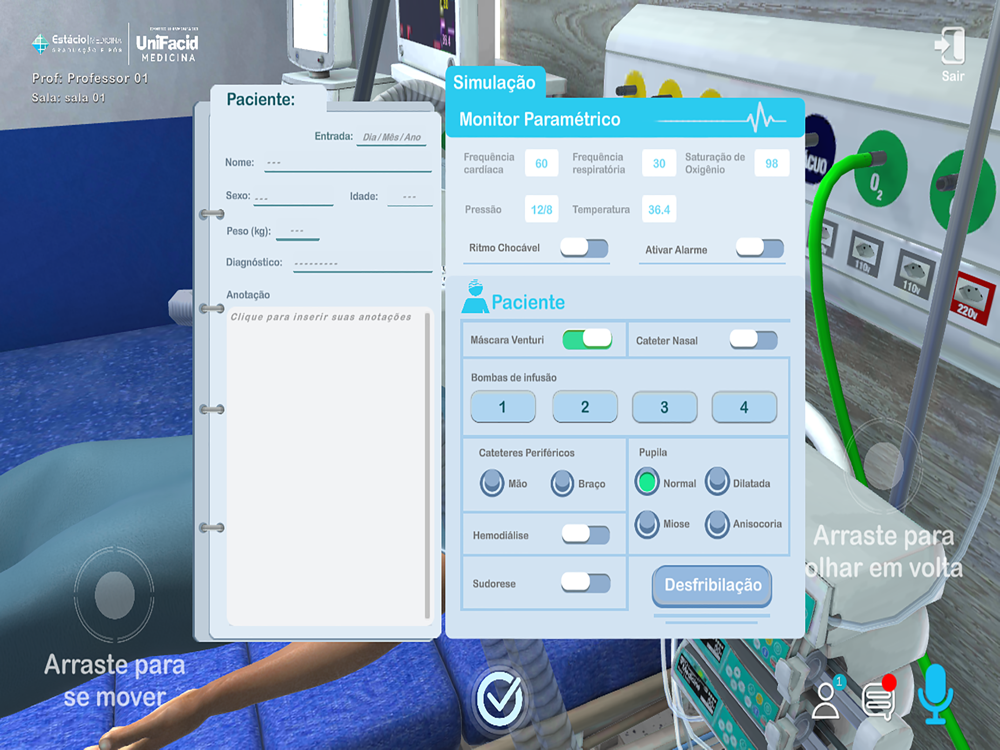Select the Anisocoria pupil option
Image resolution: width=1000 pixels, height=750 pixels.
717,524
